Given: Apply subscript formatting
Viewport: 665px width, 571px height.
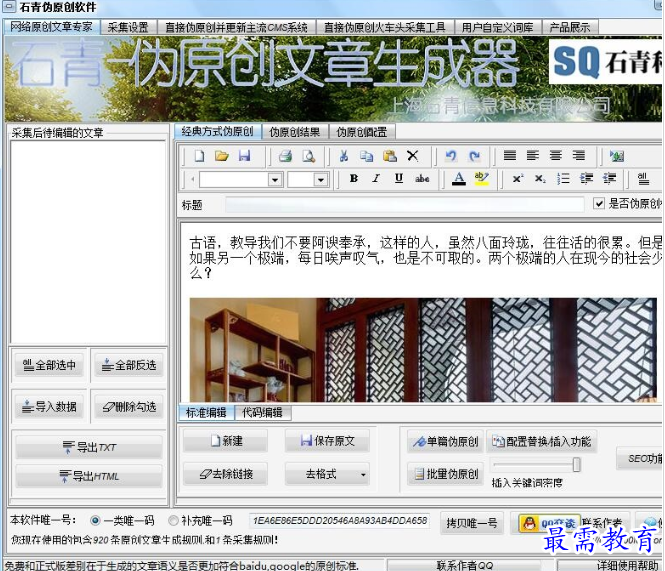Looking at the screenshot, I should (540, 179).
